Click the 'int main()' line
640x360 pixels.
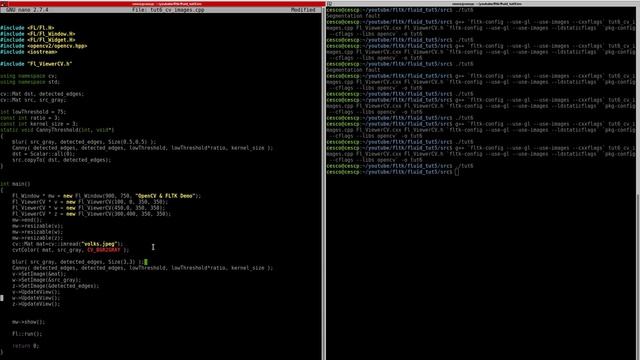tap(15, 184)
